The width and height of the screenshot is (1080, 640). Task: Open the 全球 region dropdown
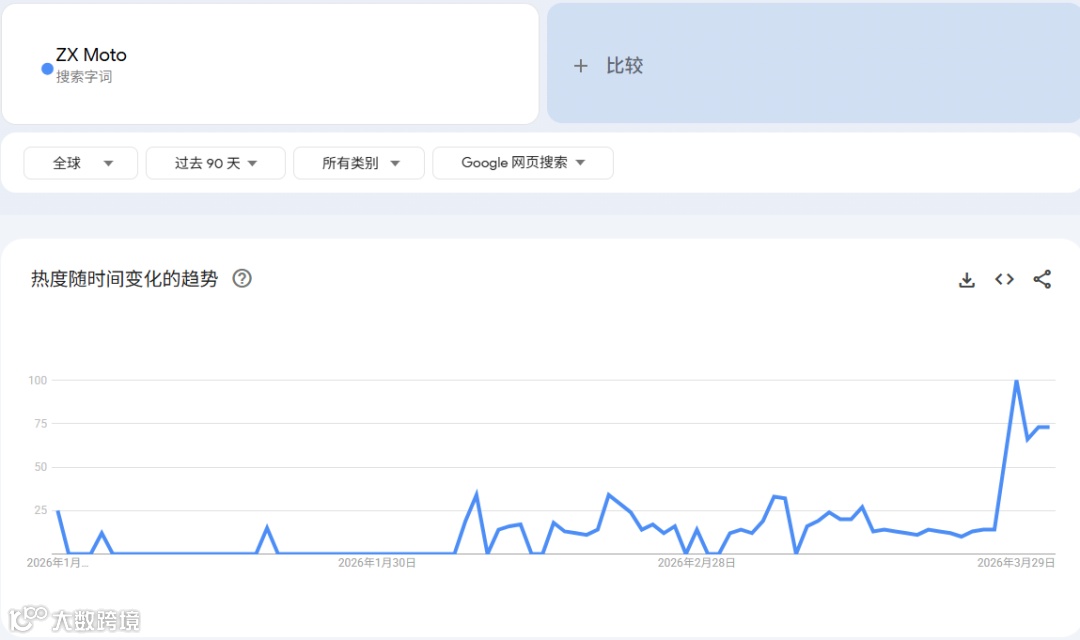click(x=81, y=163)
